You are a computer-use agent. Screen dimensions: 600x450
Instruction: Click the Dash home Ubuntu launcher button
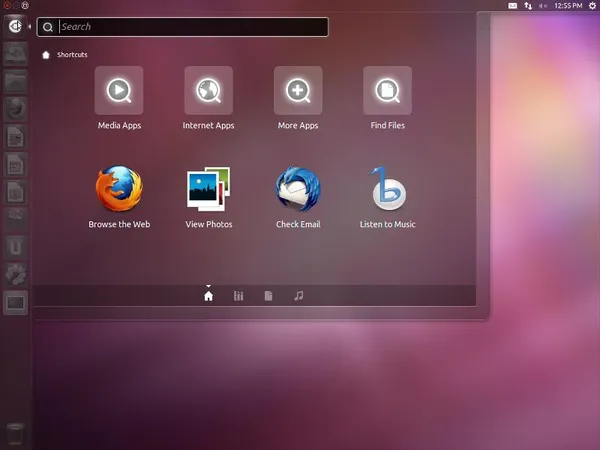tap(15, 26)
